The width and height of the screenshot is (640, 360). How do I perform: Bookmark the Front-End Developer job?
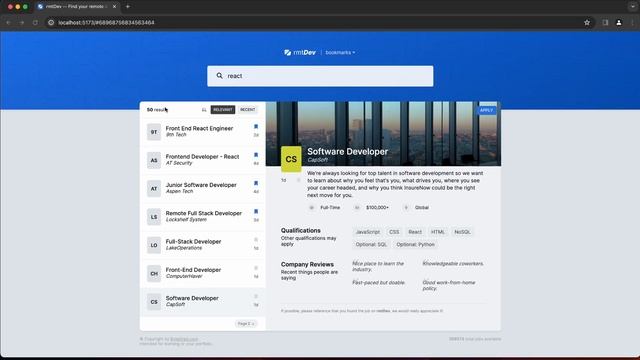pyautogui.click(x=256, y=268)
